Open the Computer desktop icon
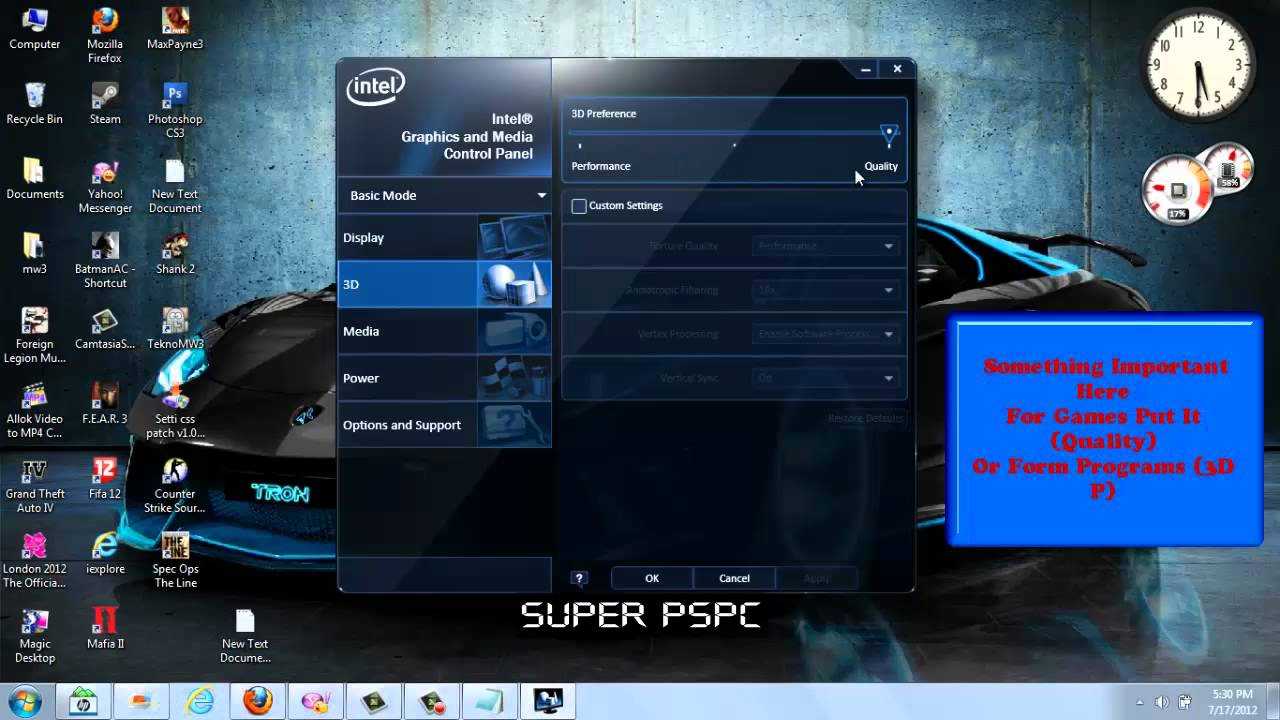 35,28
